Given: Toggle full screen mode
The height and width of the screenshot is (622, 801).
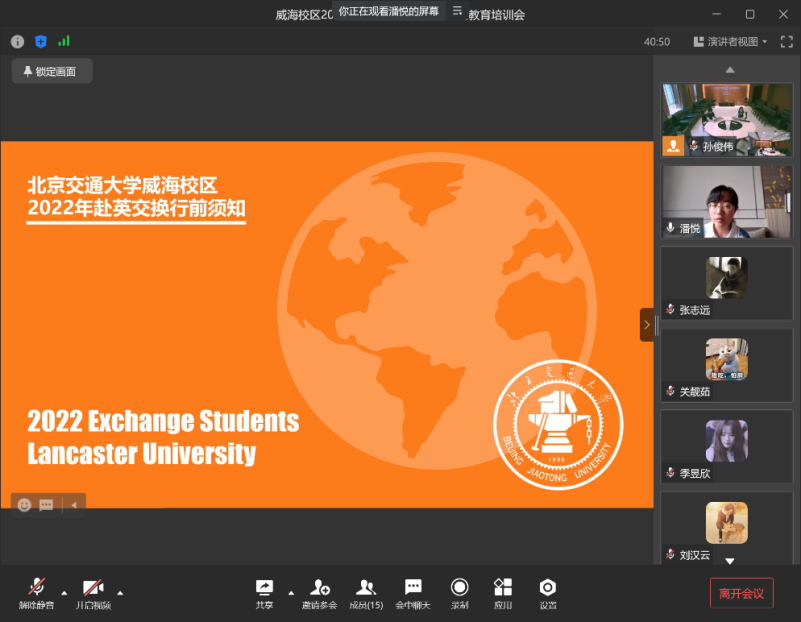Looking at the screenshot, I should [786, 42].
